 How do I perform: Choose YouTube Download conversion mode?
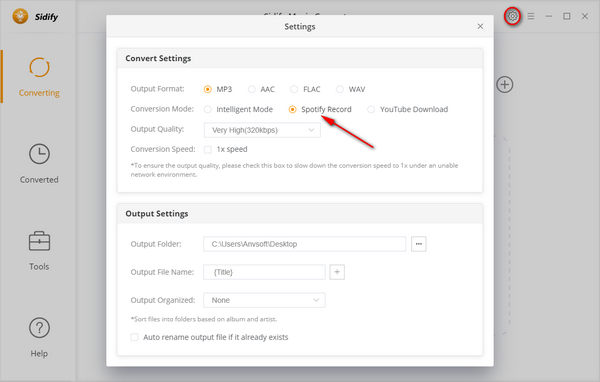pos(371,109)
